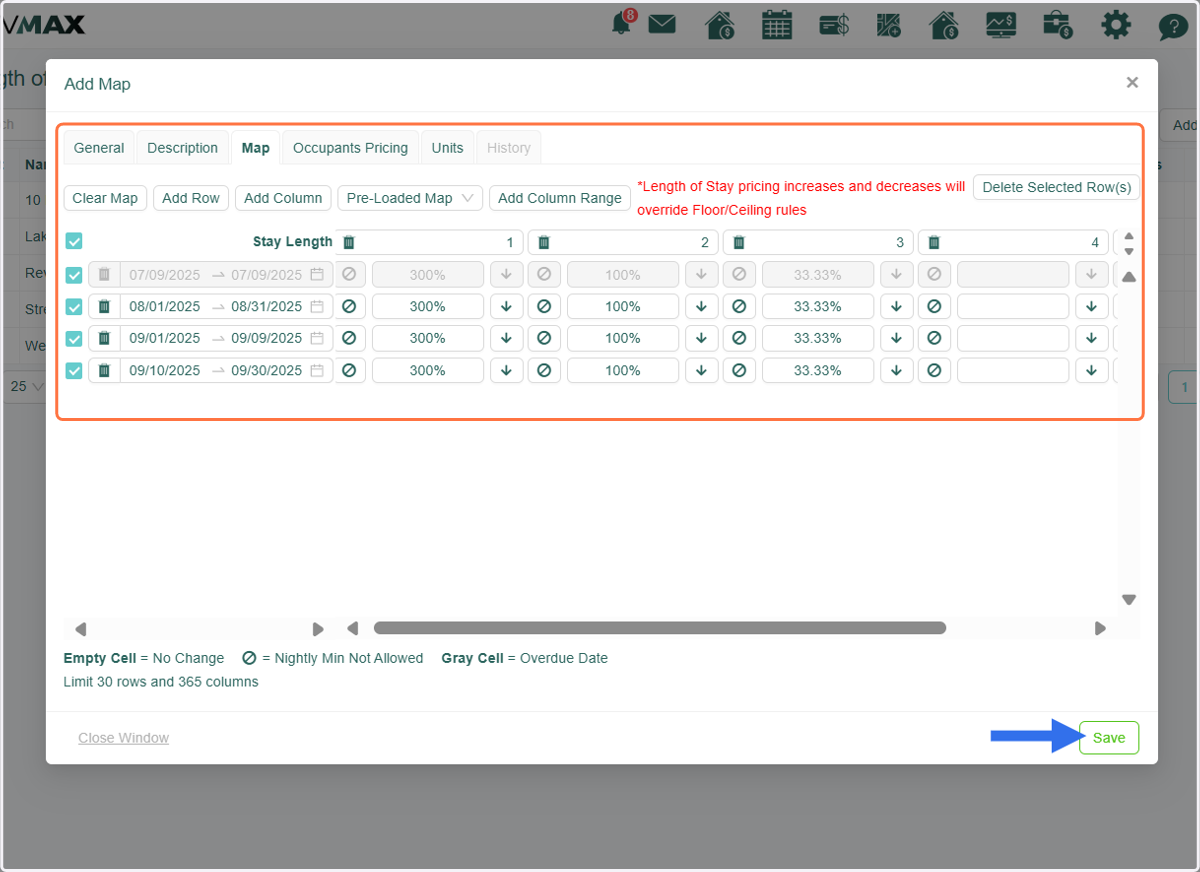Click the Add Column button
1200x872 pixels.
tap(283, 198)
